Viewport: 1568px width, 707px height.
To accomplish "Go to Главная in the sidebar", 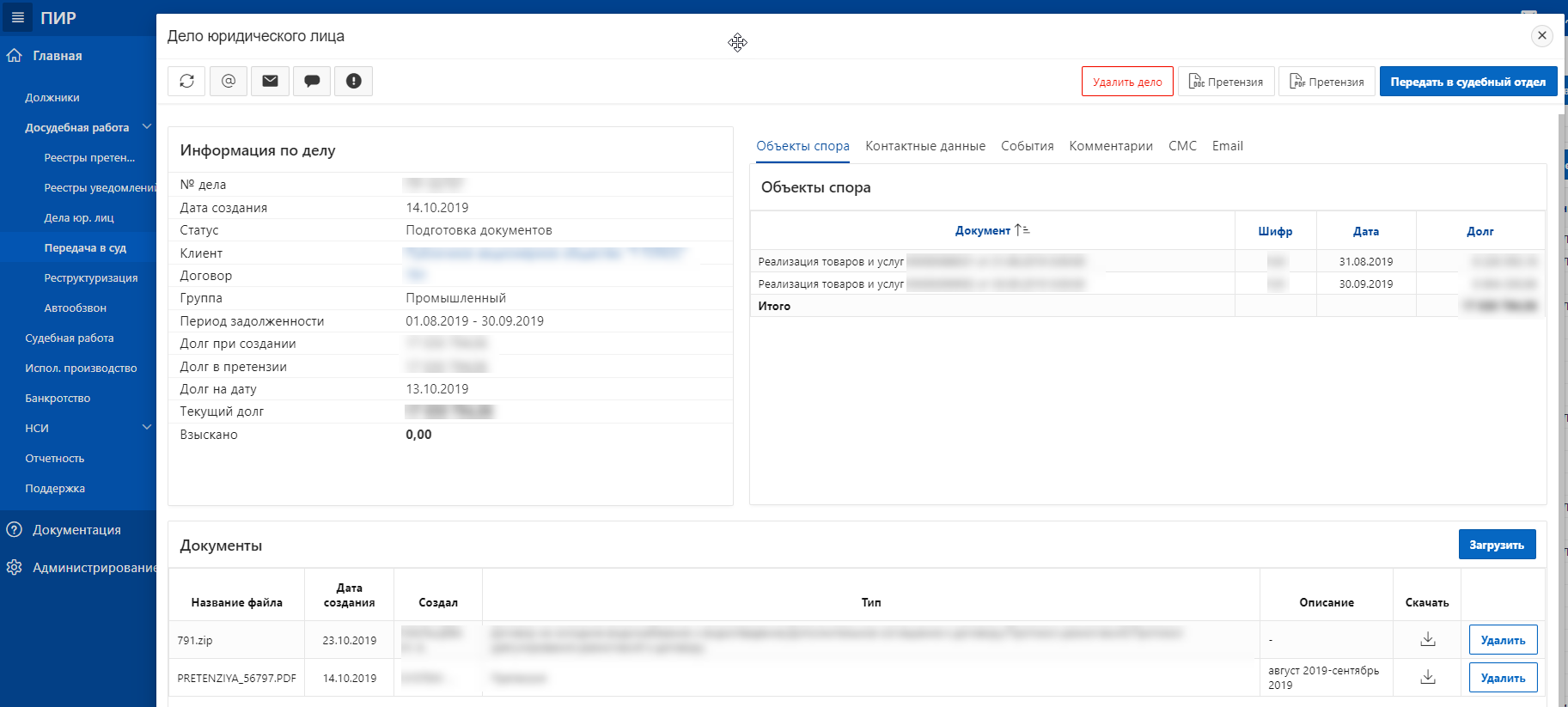I will point(58,56).
